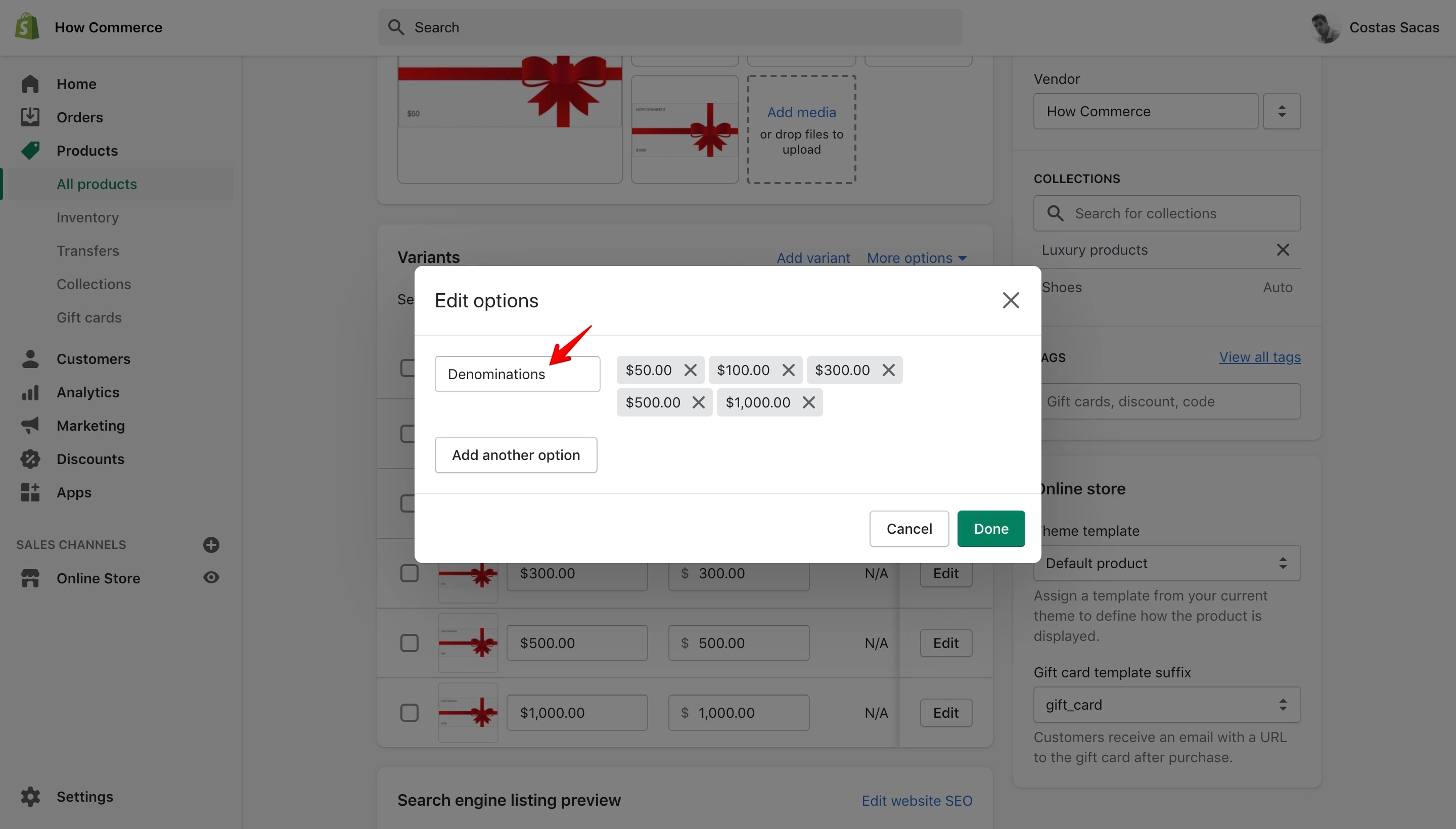Image resolution: width=1456 pixels, height=829 pixels.
Task: Click the Products tag icon
Action: pyautogui.click(x=30, y=150)
